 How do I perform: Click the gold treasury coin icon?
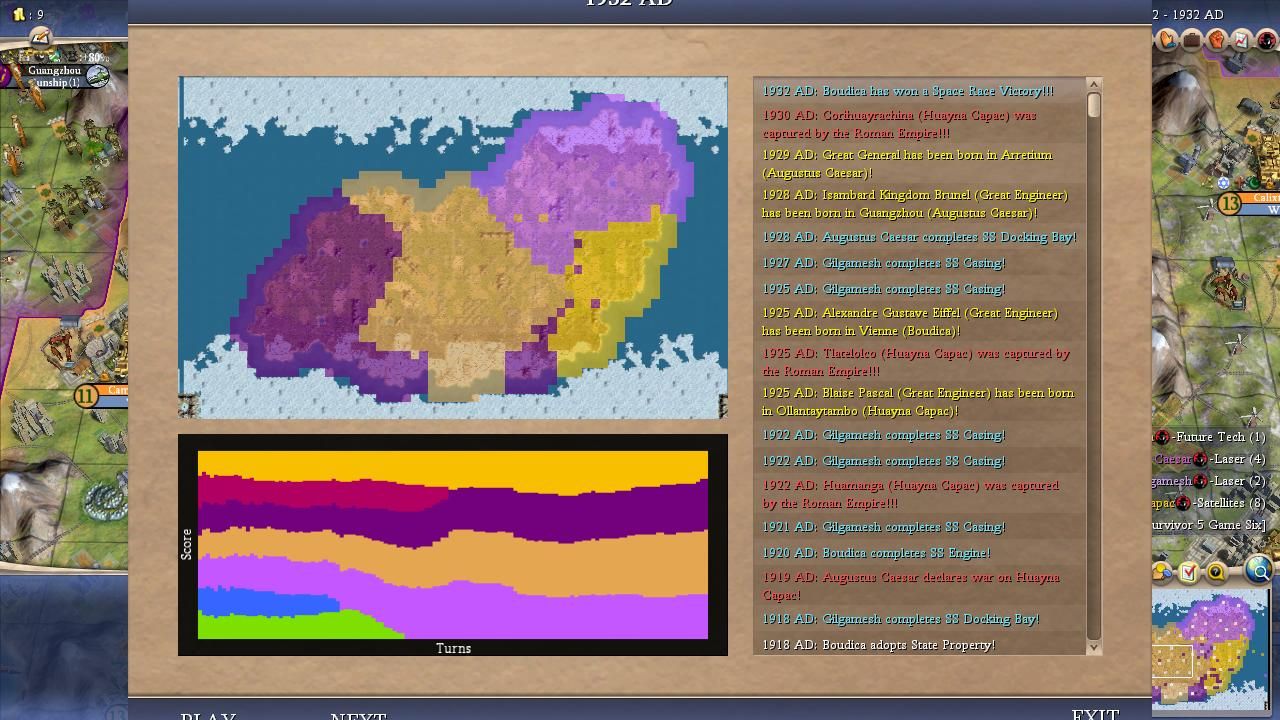pyautogui.click(x=18, y=15)
